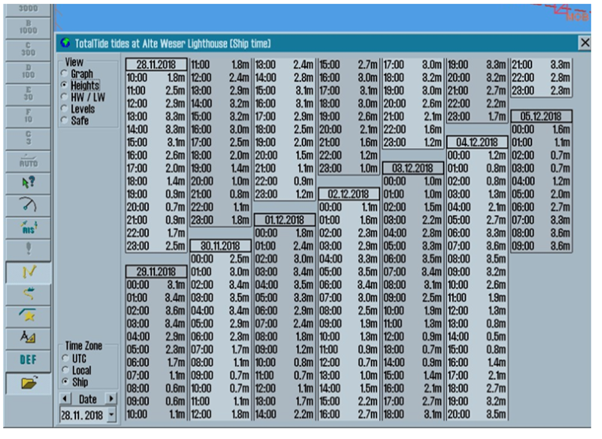Click the TotalTide globe icon in title bar

click(66, 43)
